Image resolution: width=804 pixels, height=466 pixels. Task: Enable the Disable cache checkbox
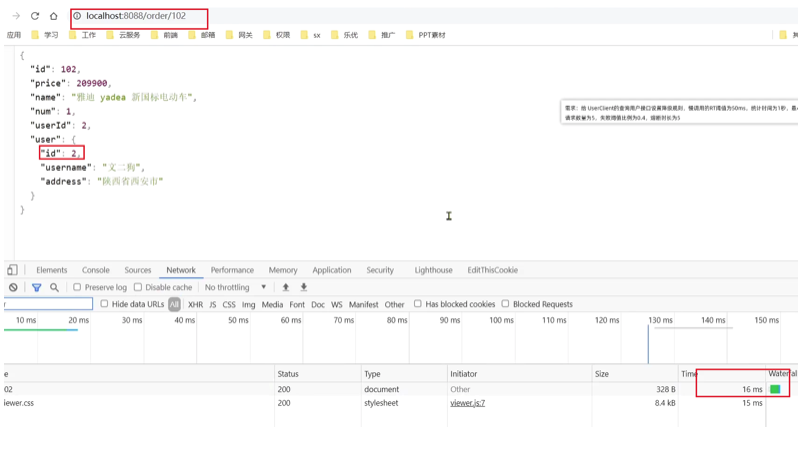click(x=138, y=287)
